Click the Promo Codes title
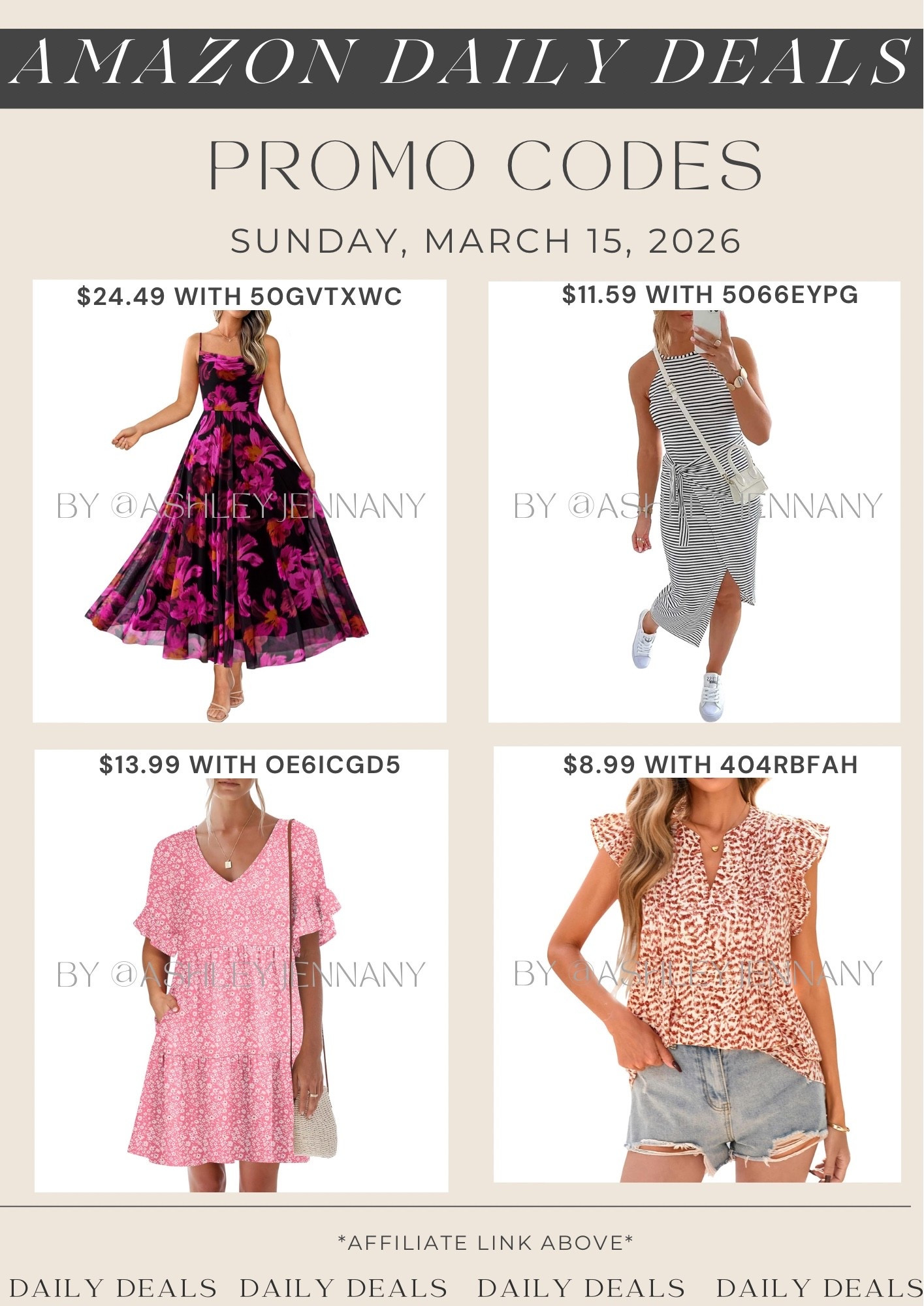 (485, 165)
